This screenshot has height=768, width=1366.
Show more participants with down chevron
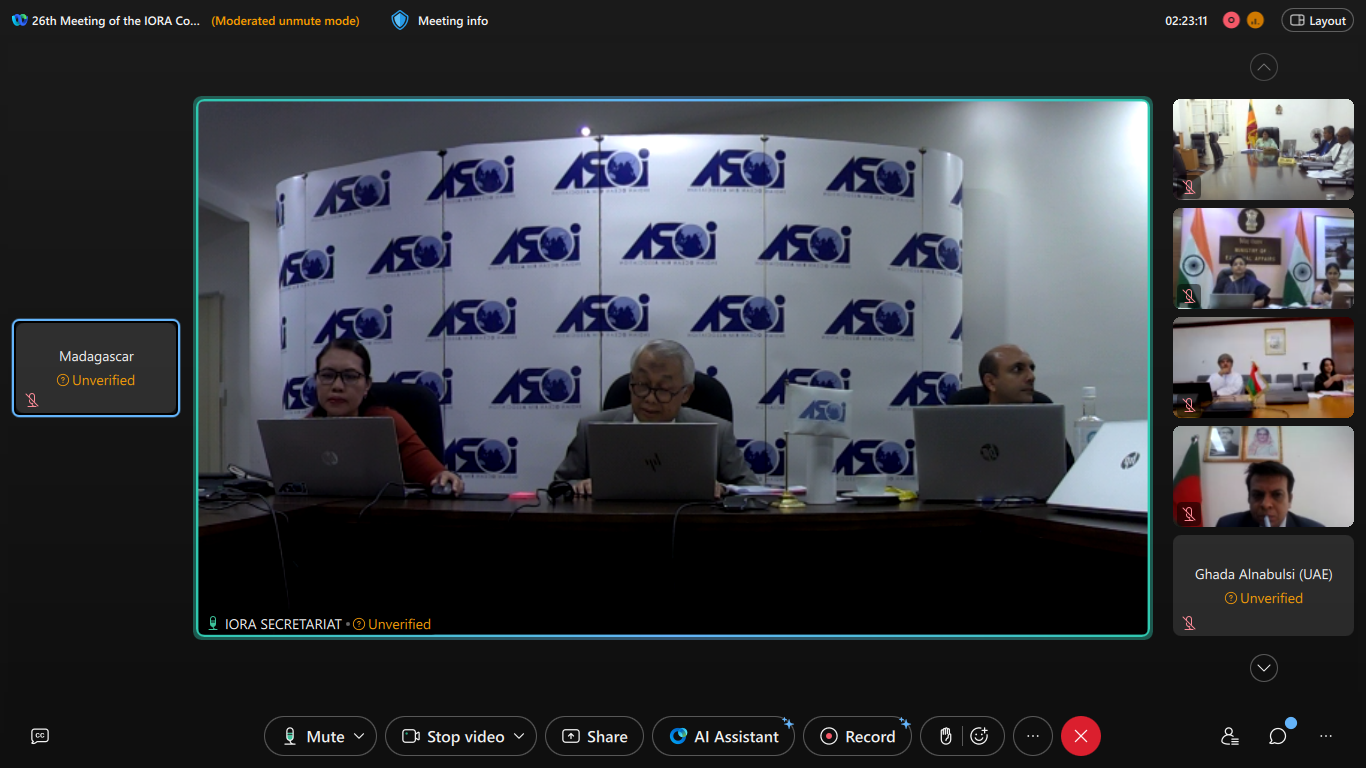coord(1264,668)
